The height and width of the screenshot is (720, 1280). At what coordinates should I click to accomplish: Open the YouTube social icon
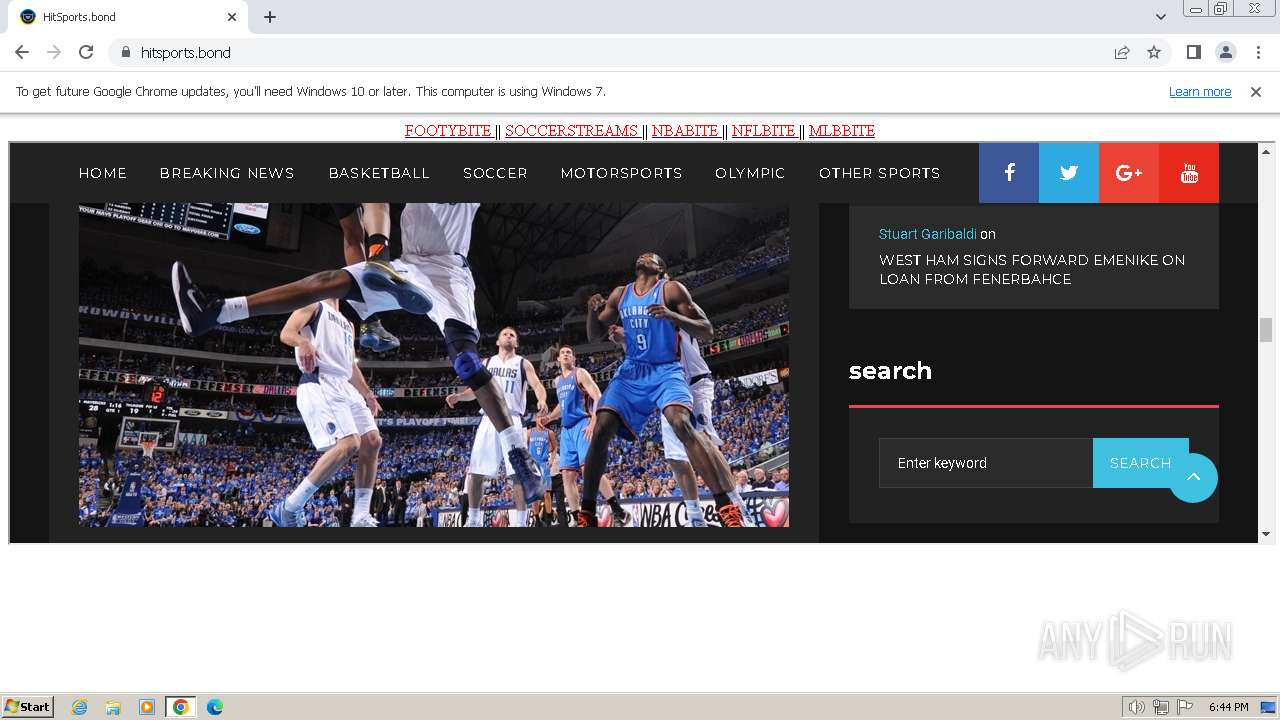1189,173
